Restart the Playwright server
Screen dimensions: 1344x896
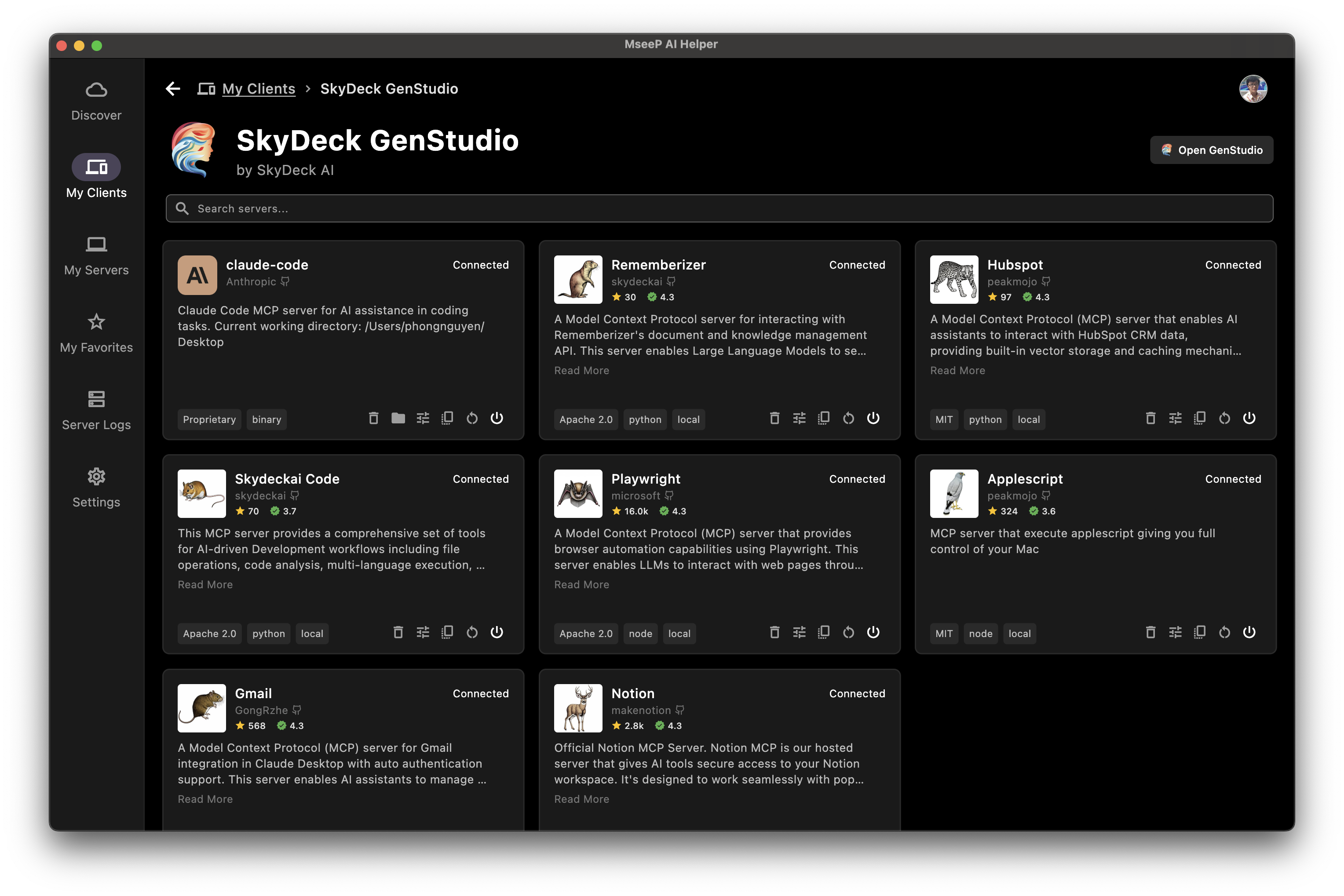(x=848, y=633)
